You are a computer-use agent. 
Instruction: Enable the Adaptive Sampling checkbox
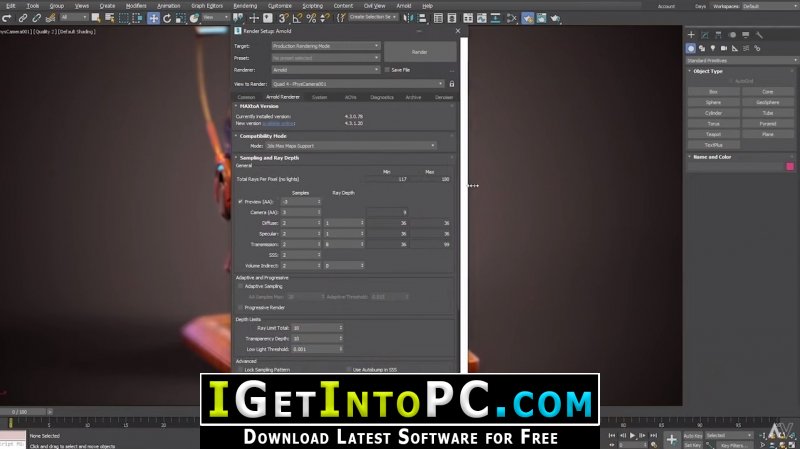point(240,286)
